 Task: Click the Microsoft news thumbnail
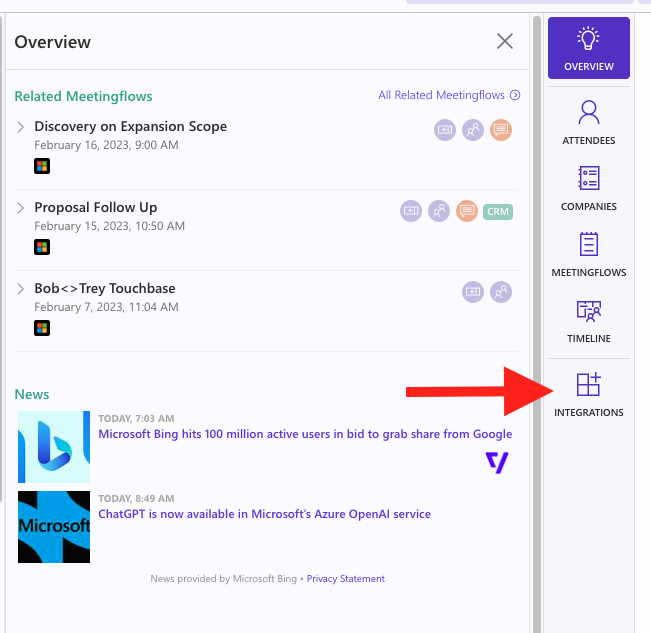tap(54, 527)
